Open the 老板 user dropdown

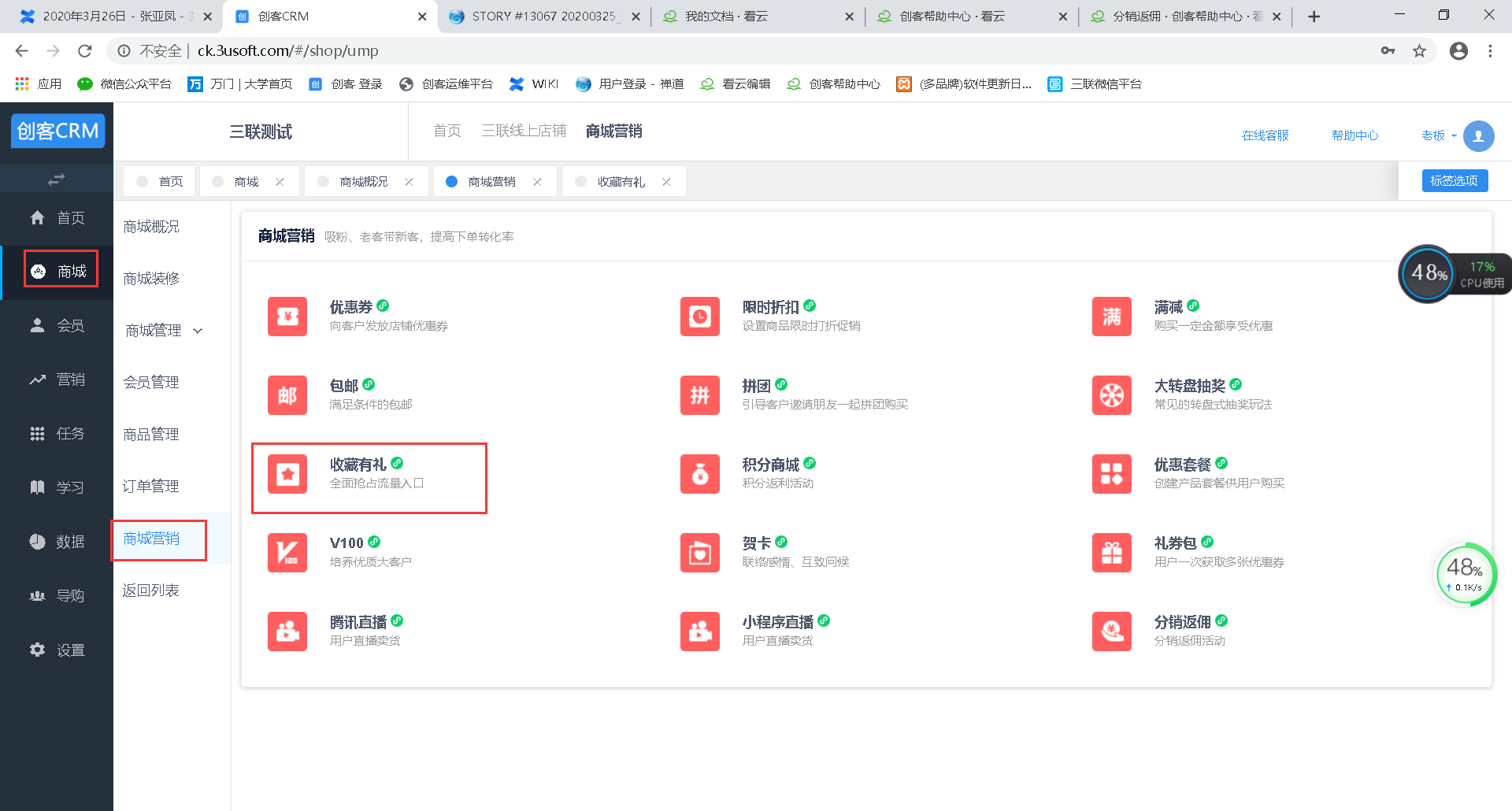1438,135
